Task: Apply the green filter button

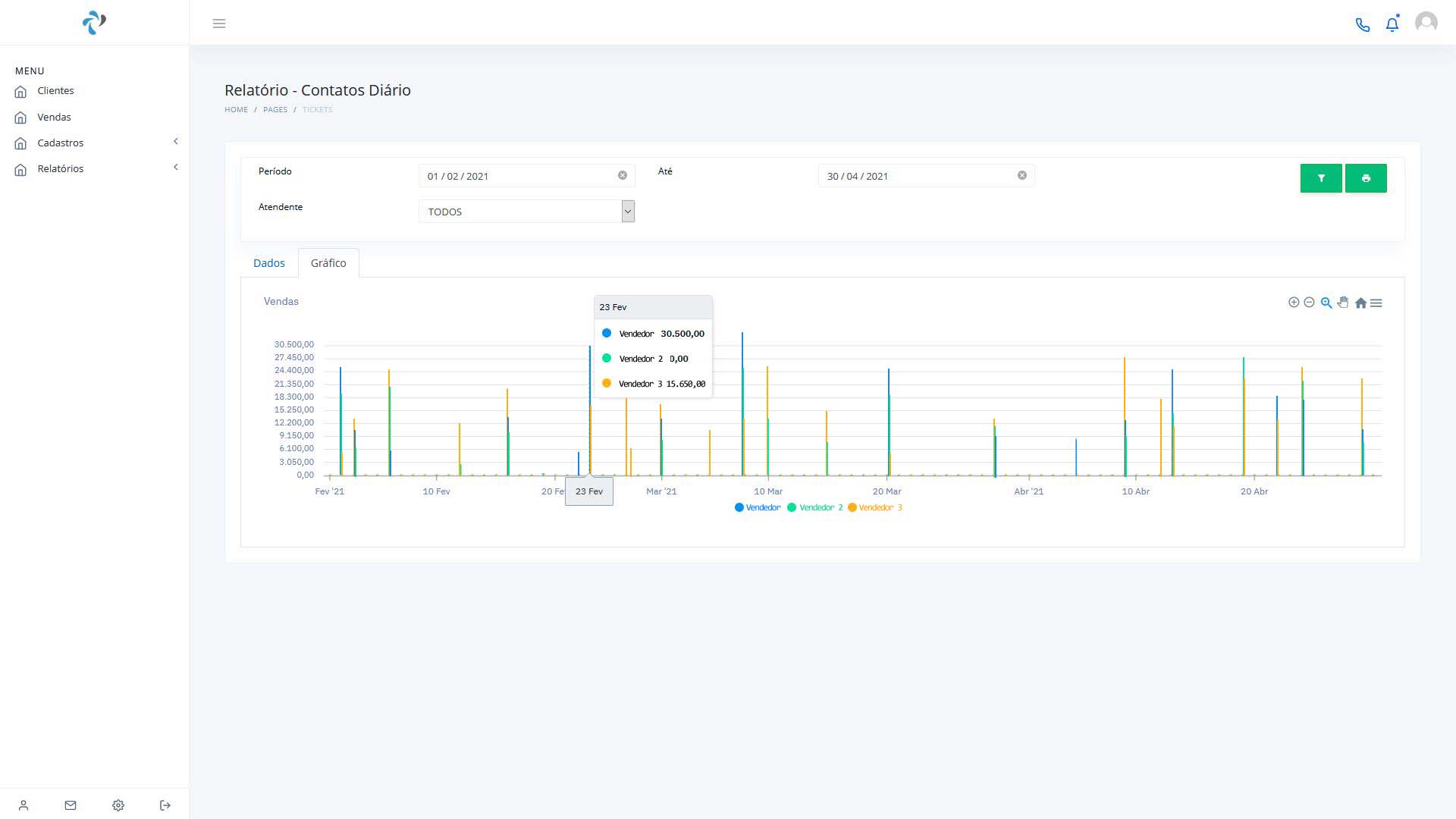Action: click(x=1321, y=178)
